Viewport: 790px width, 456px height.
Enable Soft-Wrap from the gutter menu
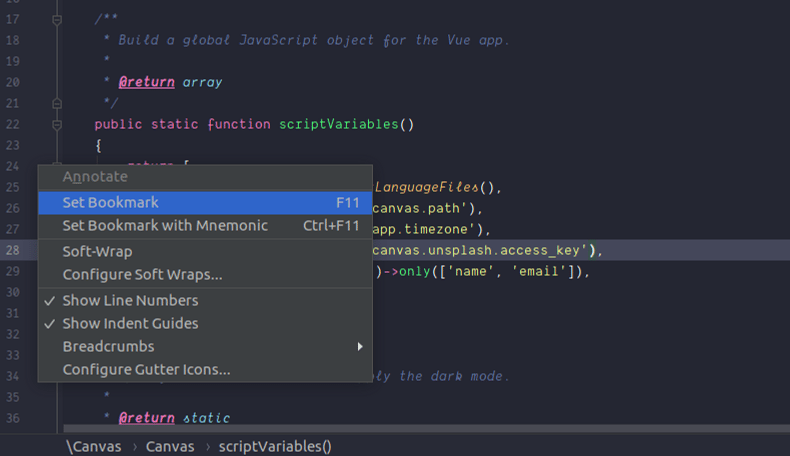click(x=97, y=251)
